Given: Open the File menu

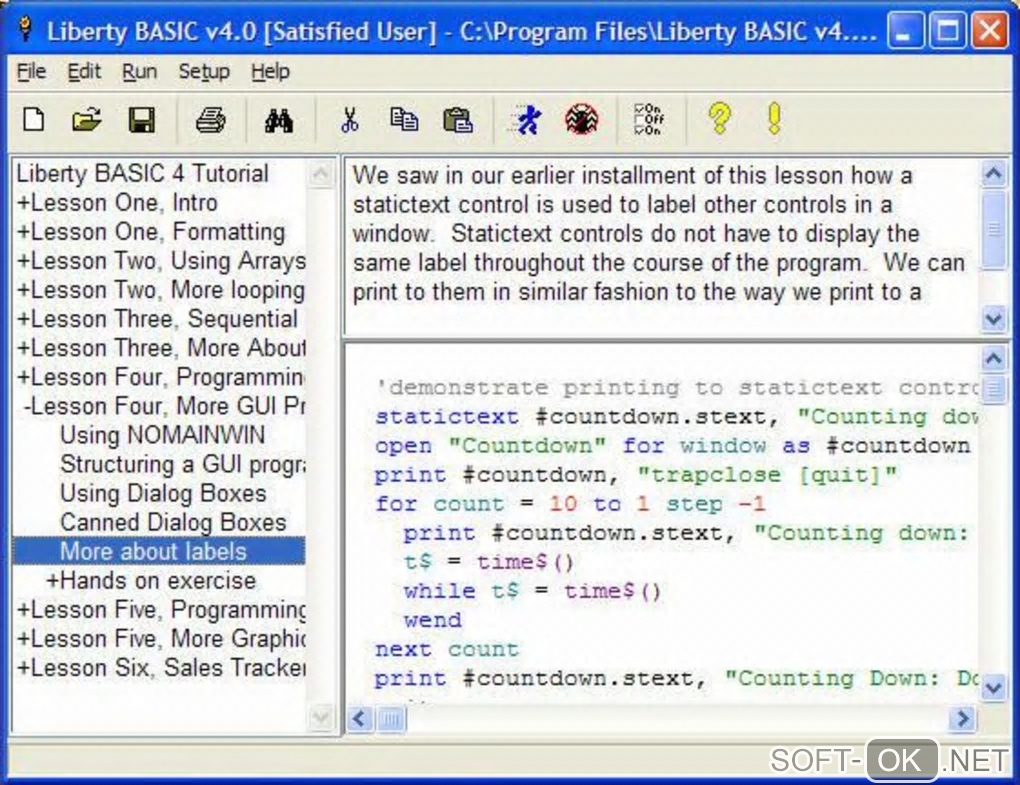Looking at the screenshot, I should point(31,72).
